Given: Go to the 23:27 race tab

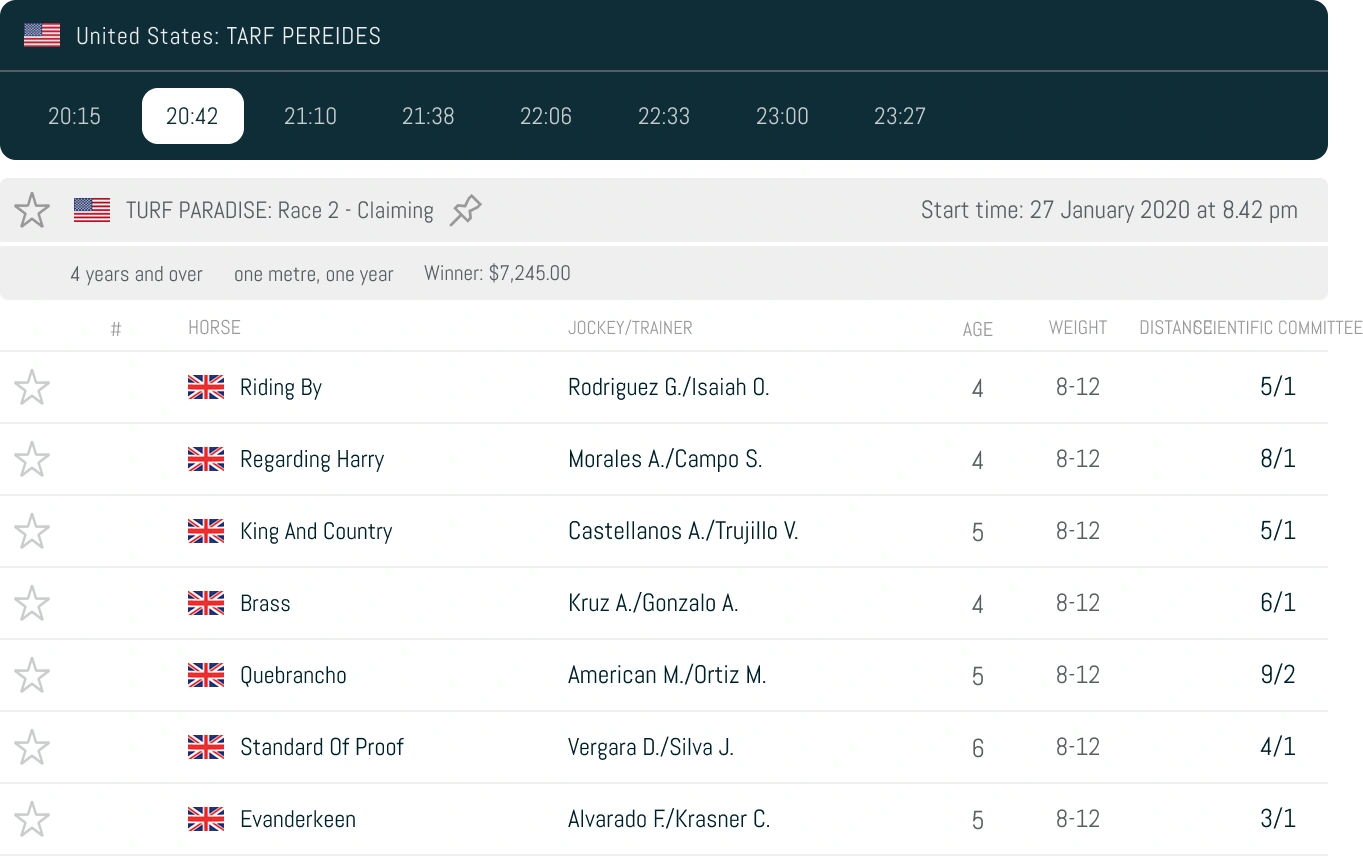Looking at the screenshot, I should point(900,116).
